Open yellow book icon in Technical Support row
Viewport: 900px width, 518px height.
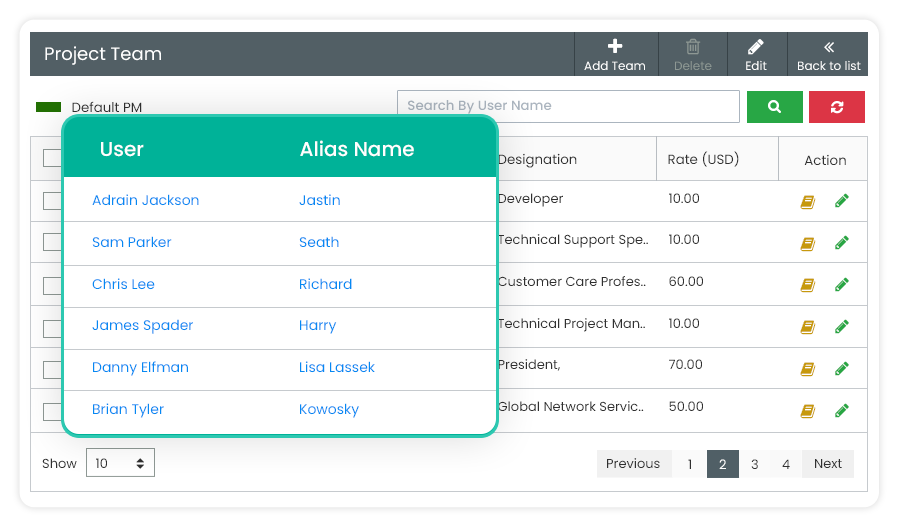click(808, 243)
